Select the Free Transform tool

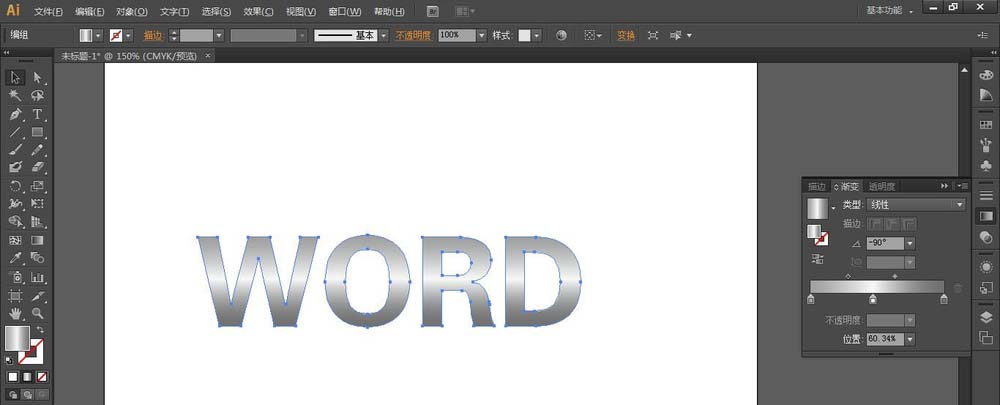tap(38, 204)
